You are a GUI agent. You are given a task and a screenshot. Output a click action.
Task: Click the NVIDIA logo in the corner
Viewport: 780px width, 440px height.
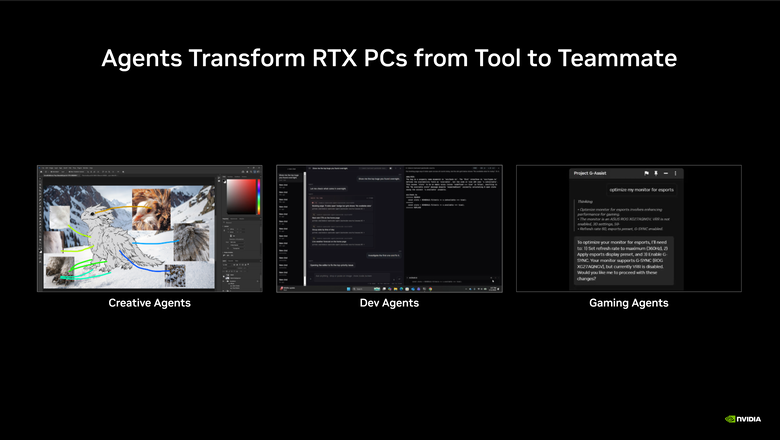(743, 419)
